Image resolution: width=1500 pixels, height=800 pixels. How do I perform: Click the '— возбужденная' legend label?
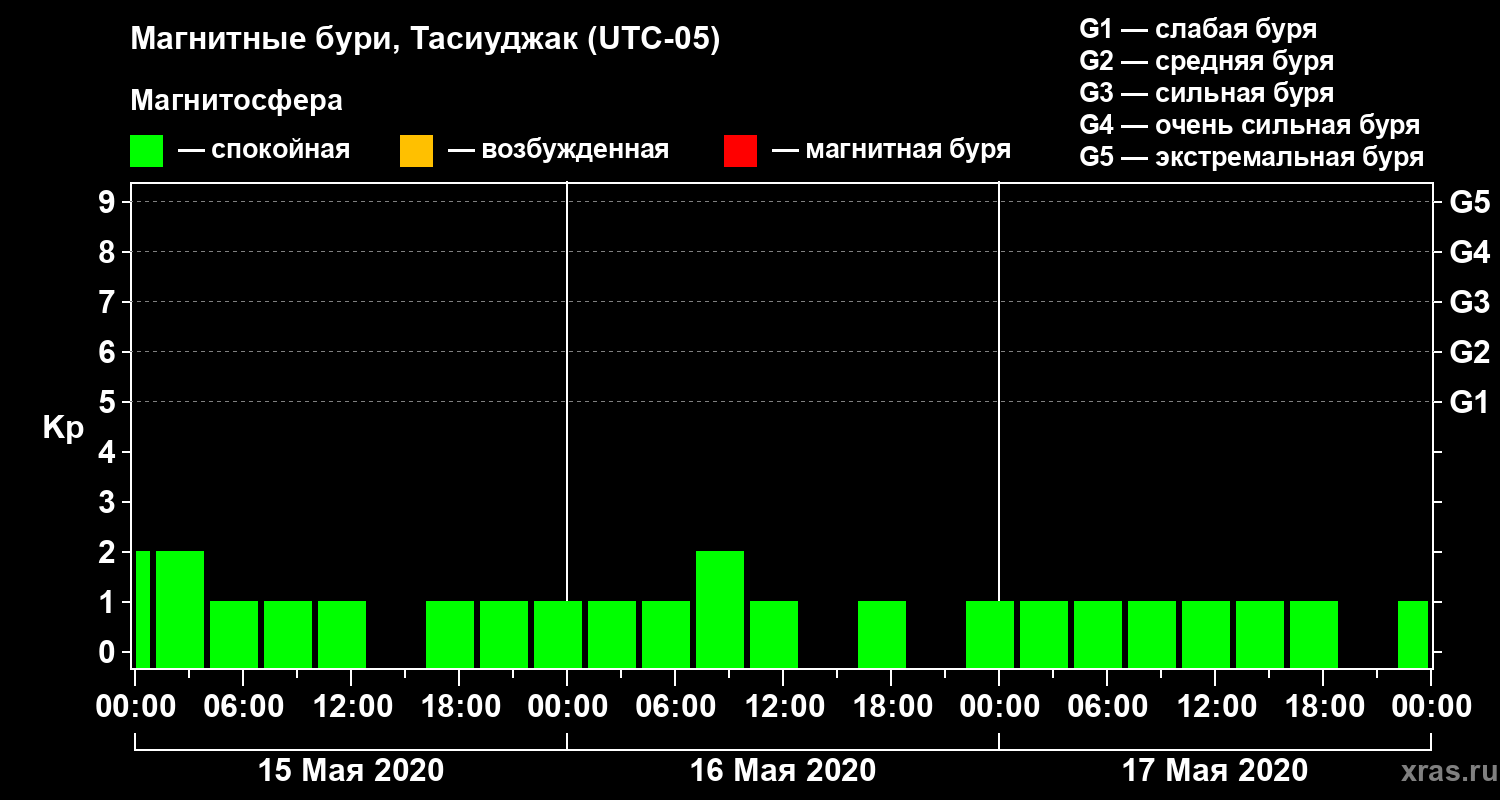point(558,150)
